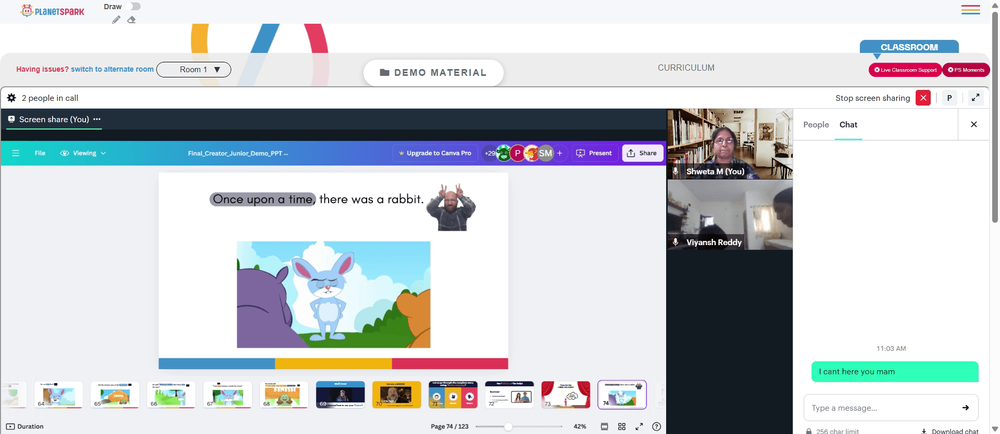1000x434 pixels.
Task: Click the Type a message input field
Action: 880,408
